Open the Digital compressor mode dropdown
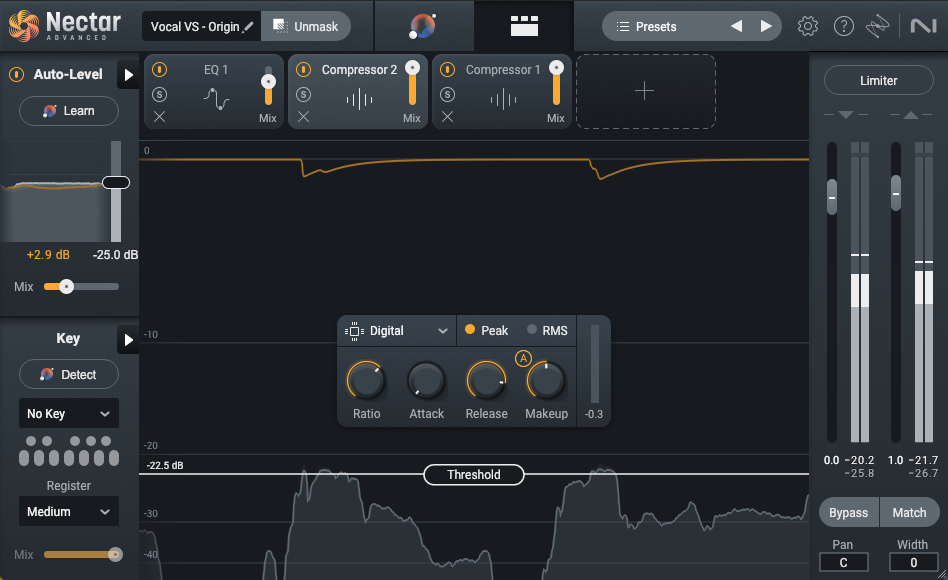 tap(397, 331)
